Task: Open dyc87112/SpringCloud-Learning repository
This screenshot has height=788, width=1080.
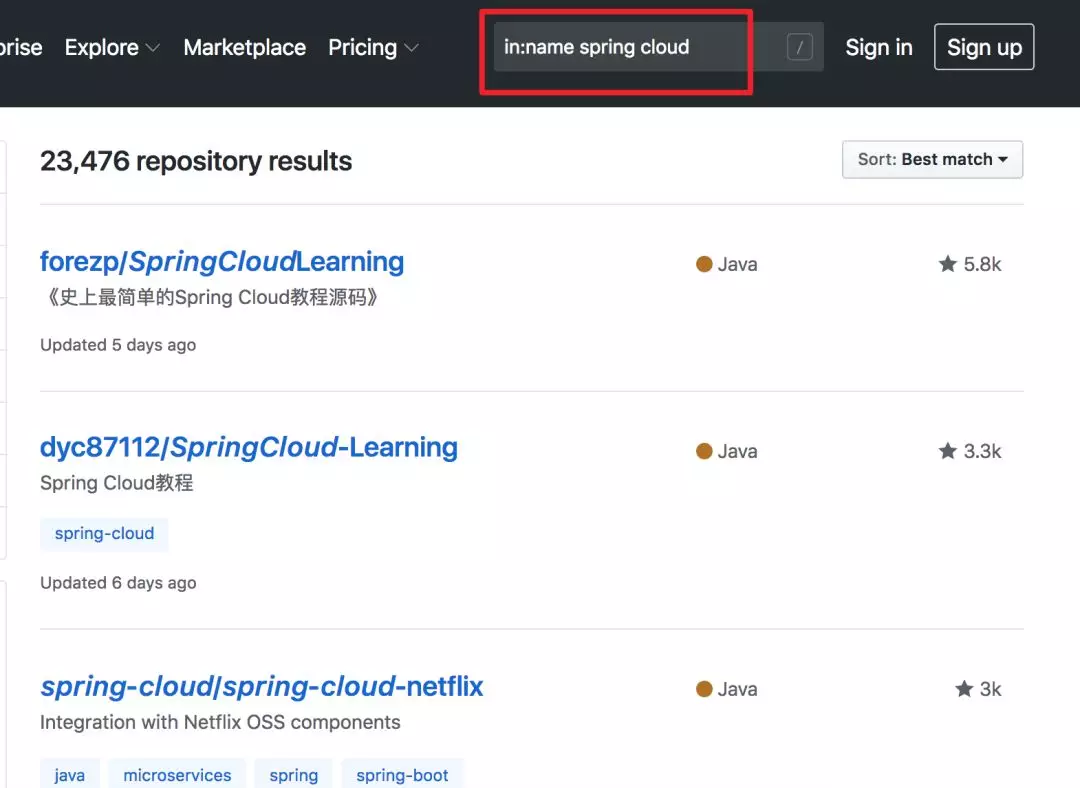Action: click(x=249, y=448)
